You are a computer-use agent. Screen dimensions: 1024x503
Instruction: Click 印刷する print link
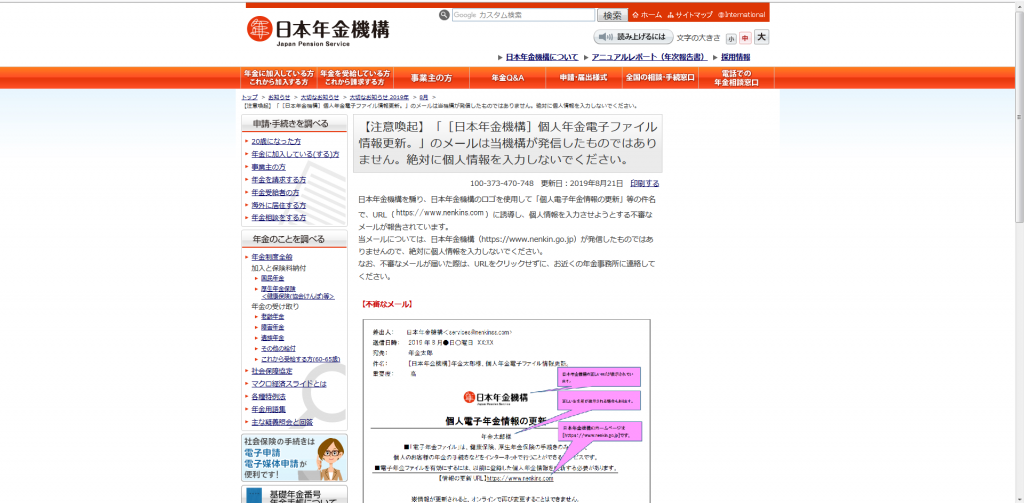(645, 184)
